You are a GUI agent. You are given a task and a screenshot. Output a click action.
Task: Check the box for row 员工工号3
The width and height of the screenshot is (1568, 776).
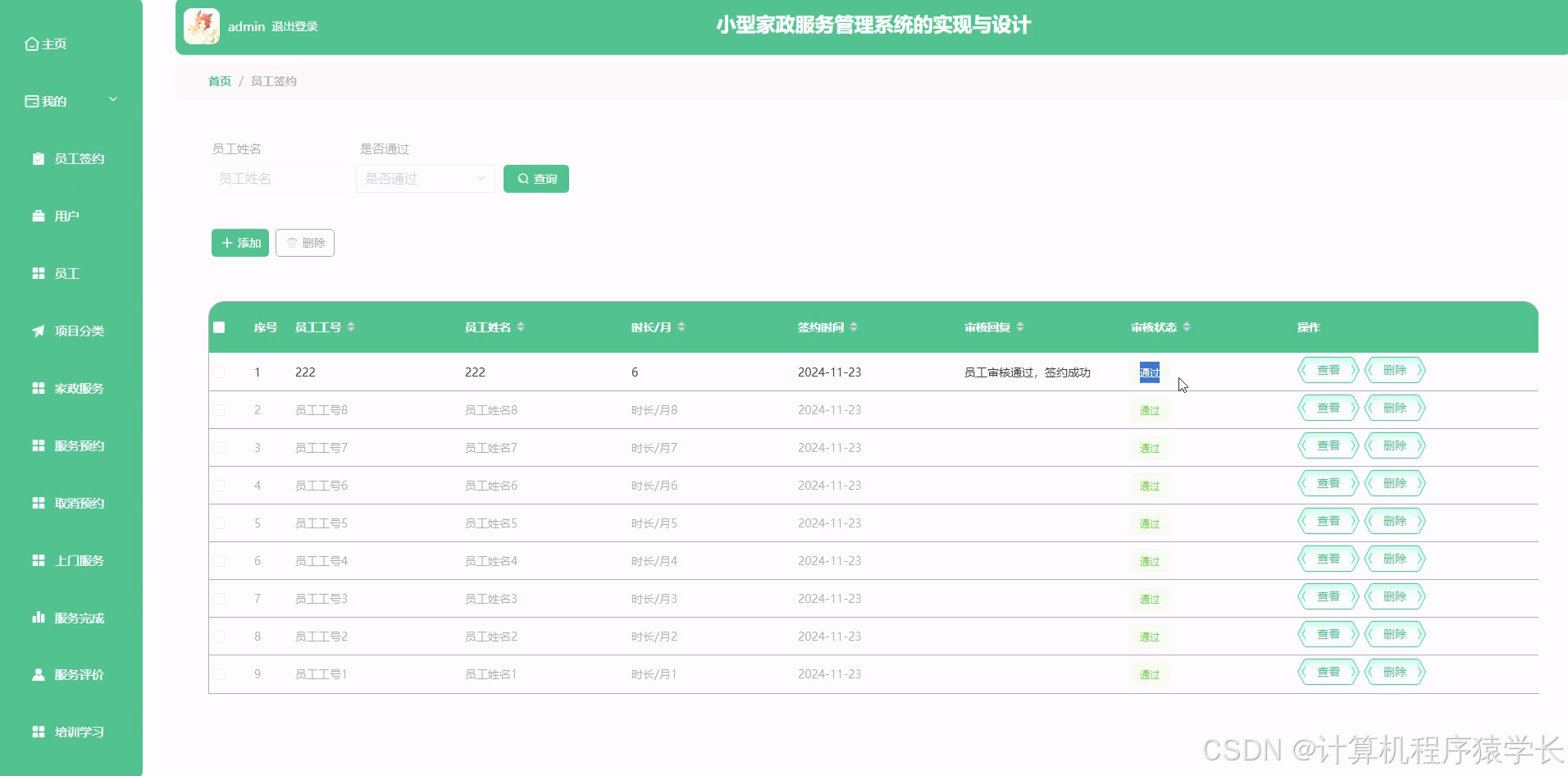click(219, 599)
